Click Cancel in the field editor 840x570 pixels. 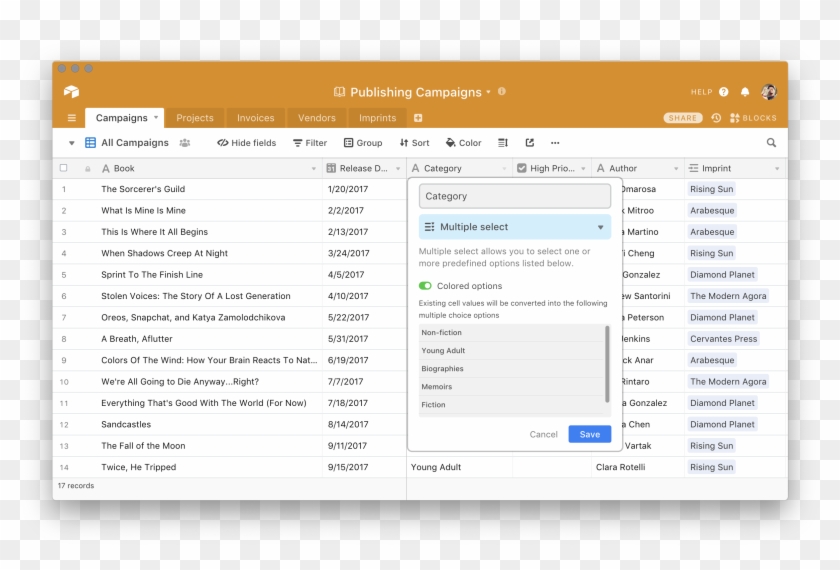pos(543,434)
